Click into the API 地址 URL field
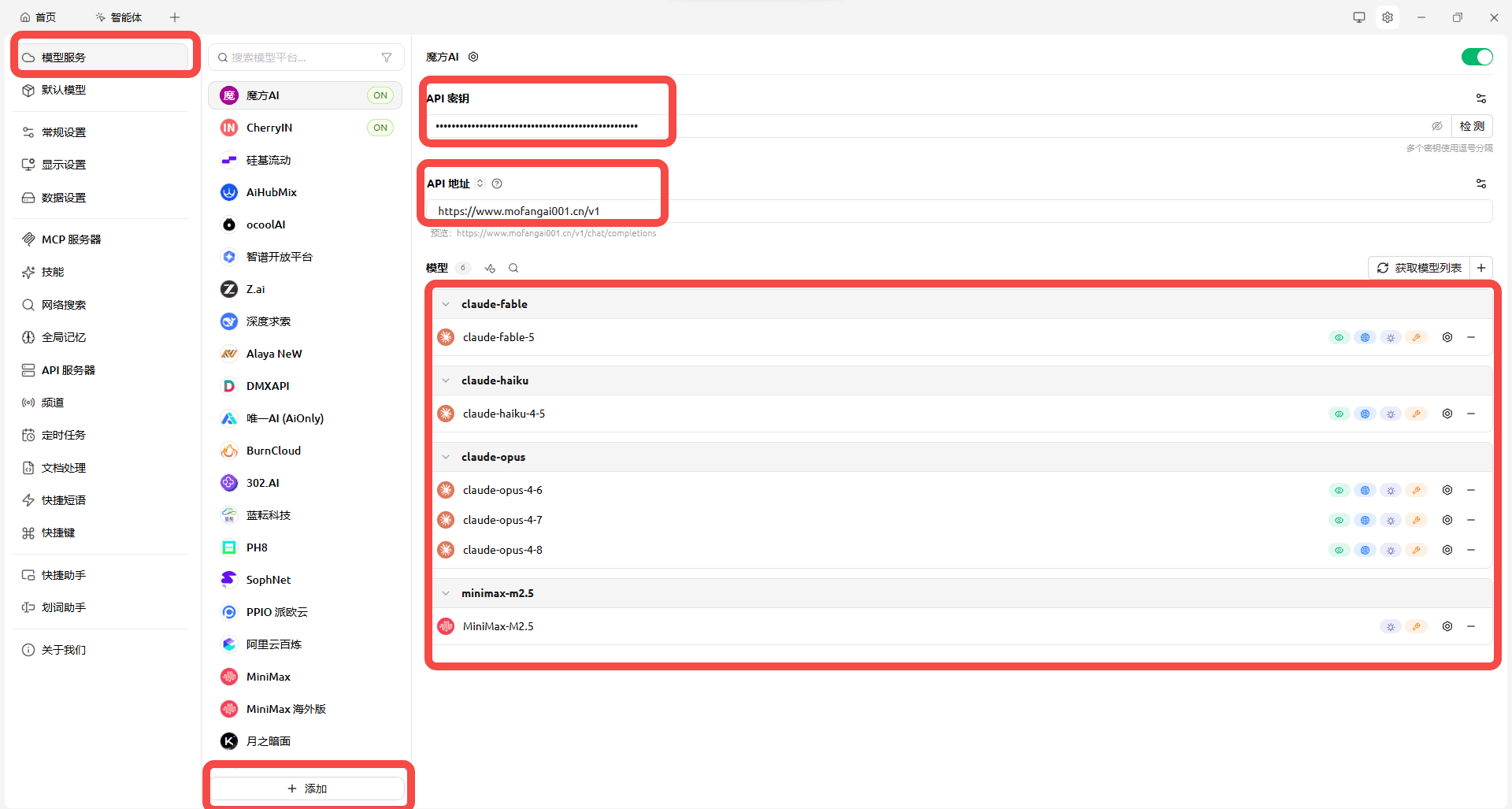 [958, 211]
